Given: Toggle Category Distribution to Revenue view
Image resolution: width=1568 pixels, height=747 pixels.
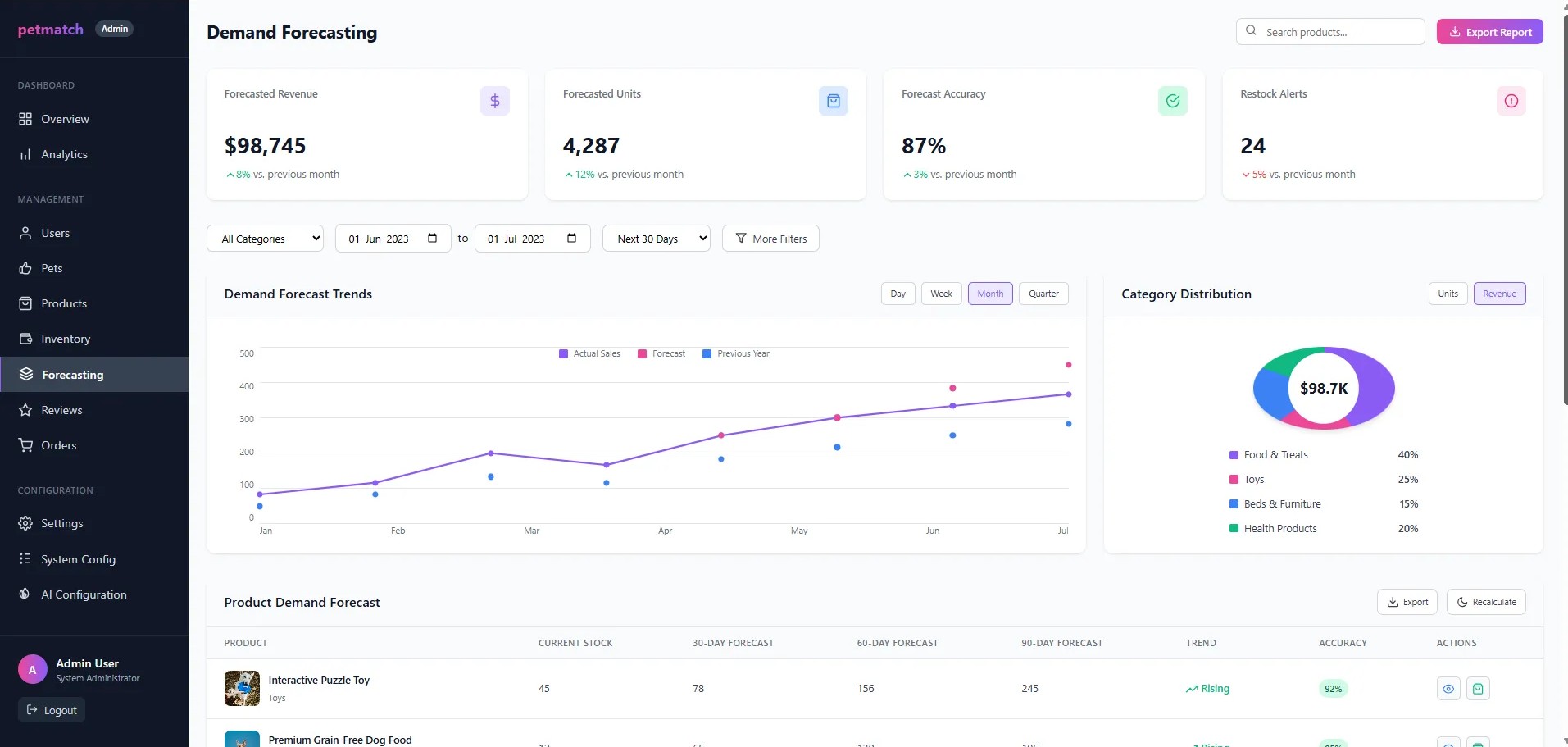Looking at the screenshot, I should pyautogui.click(x=1499, y=294).
